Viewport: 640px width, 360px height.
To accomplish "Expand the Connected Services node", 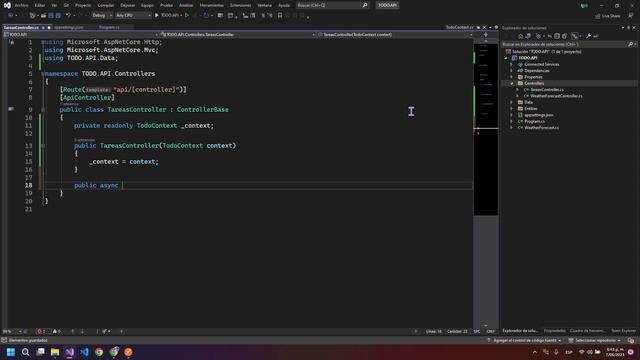I will point(512,64).
